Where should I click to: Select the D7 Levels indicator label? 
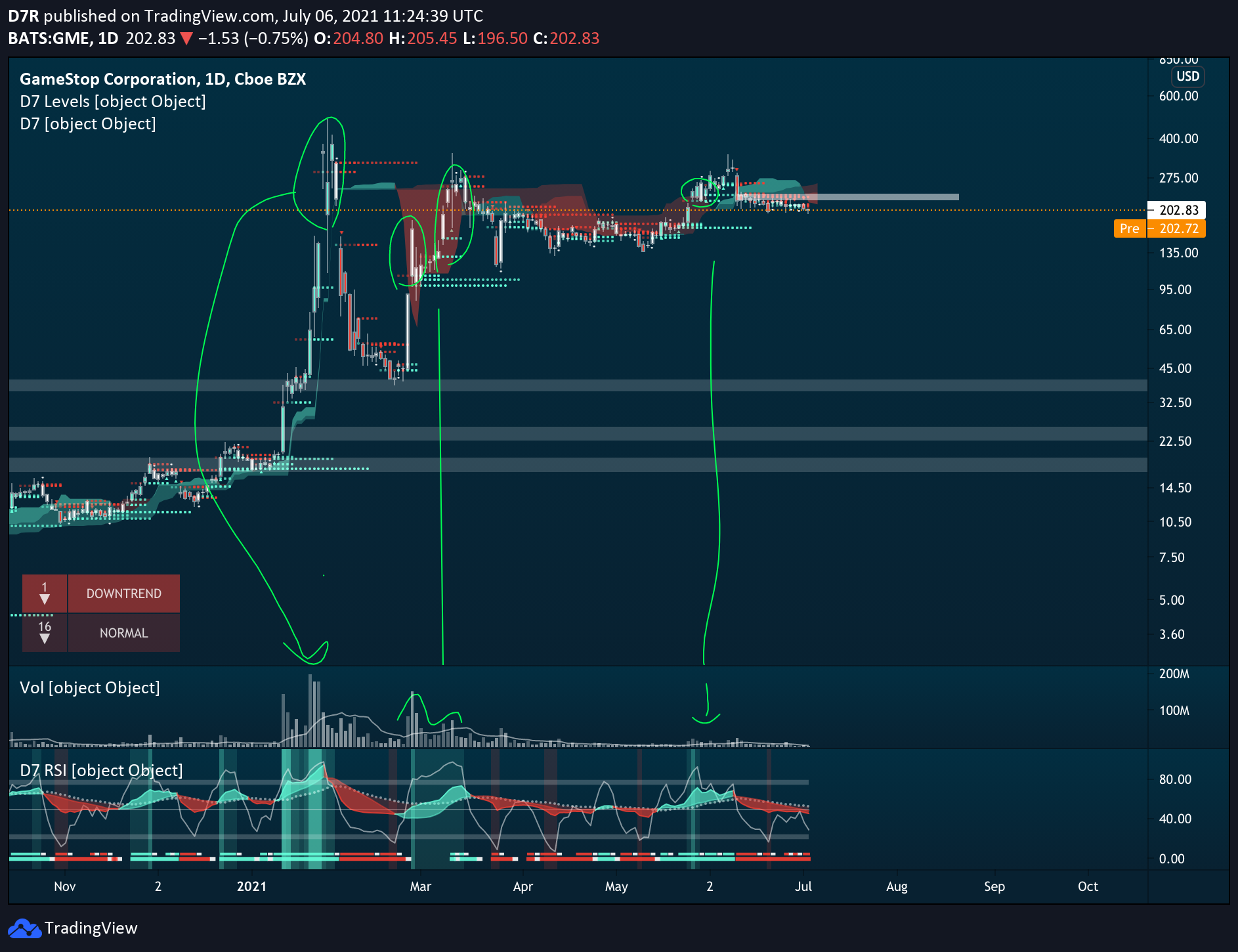(113, 102)
